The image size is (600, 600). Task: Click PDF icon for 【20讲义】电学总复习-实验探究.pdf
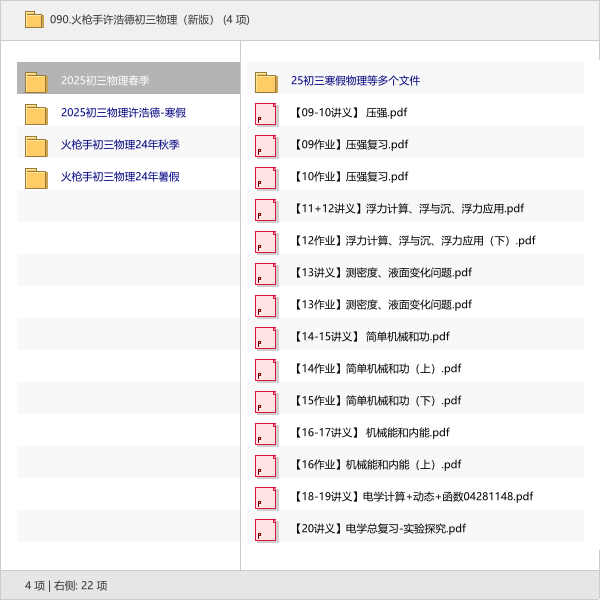click(266, 529)
